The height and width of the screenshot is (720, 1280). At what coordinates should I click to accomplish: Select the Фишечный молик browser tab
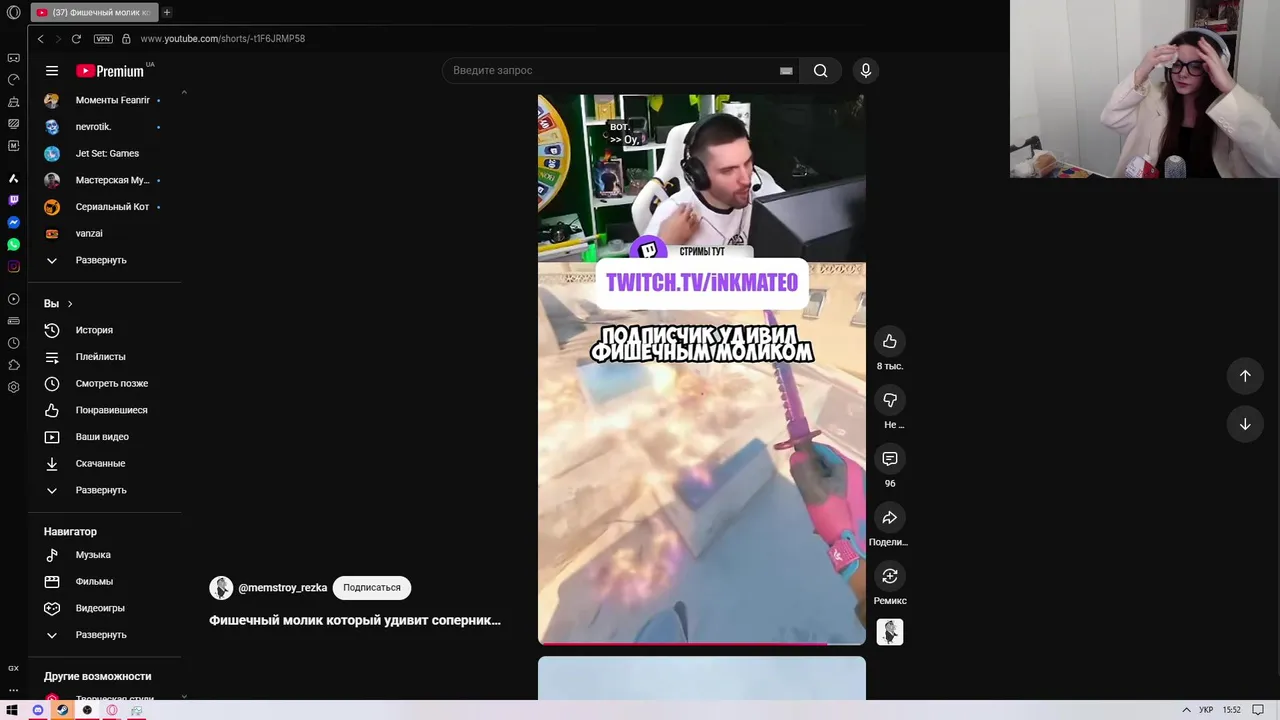coord(94,12)
